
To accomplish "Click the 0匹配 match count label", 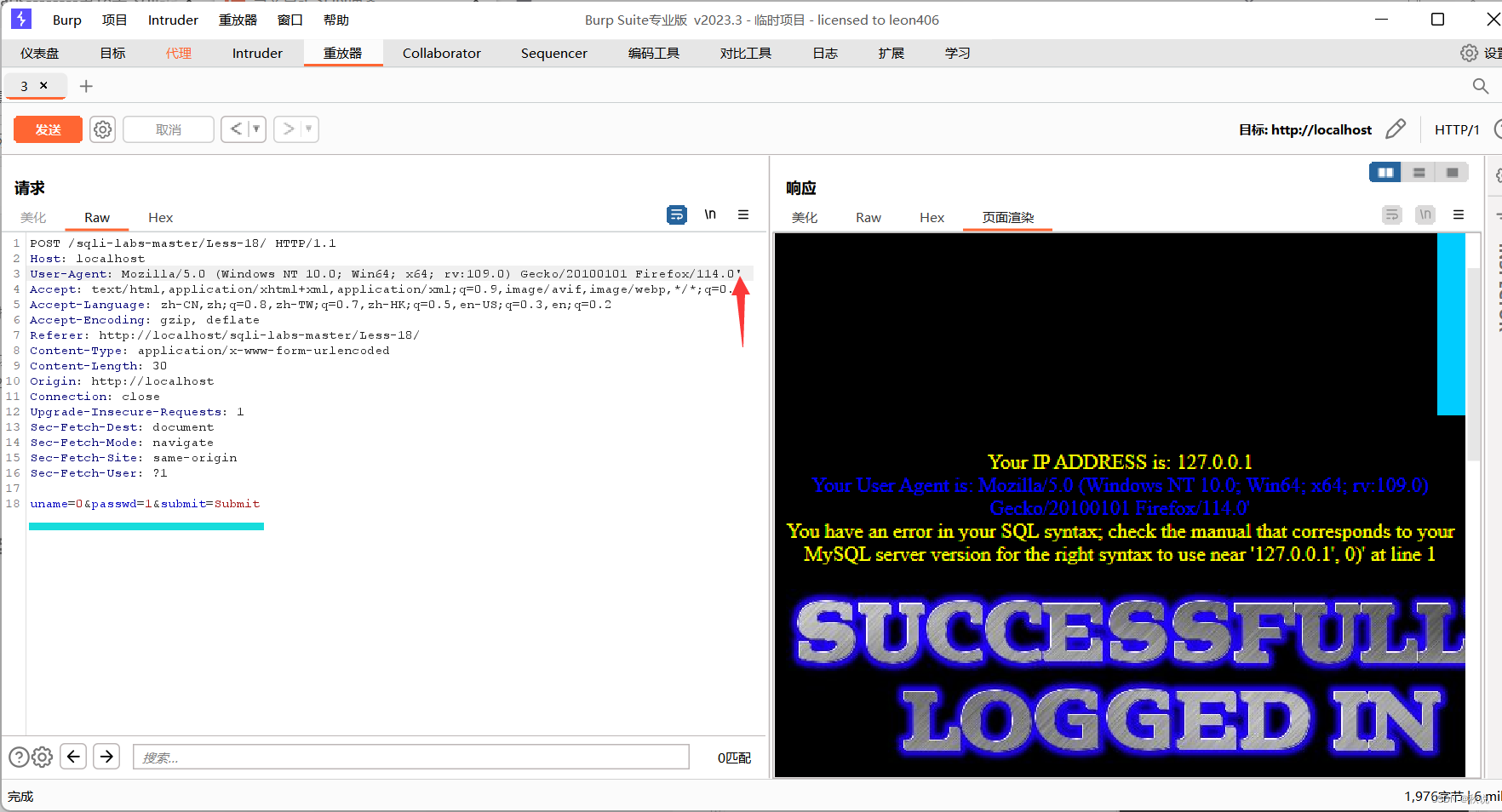I will 734,758.
